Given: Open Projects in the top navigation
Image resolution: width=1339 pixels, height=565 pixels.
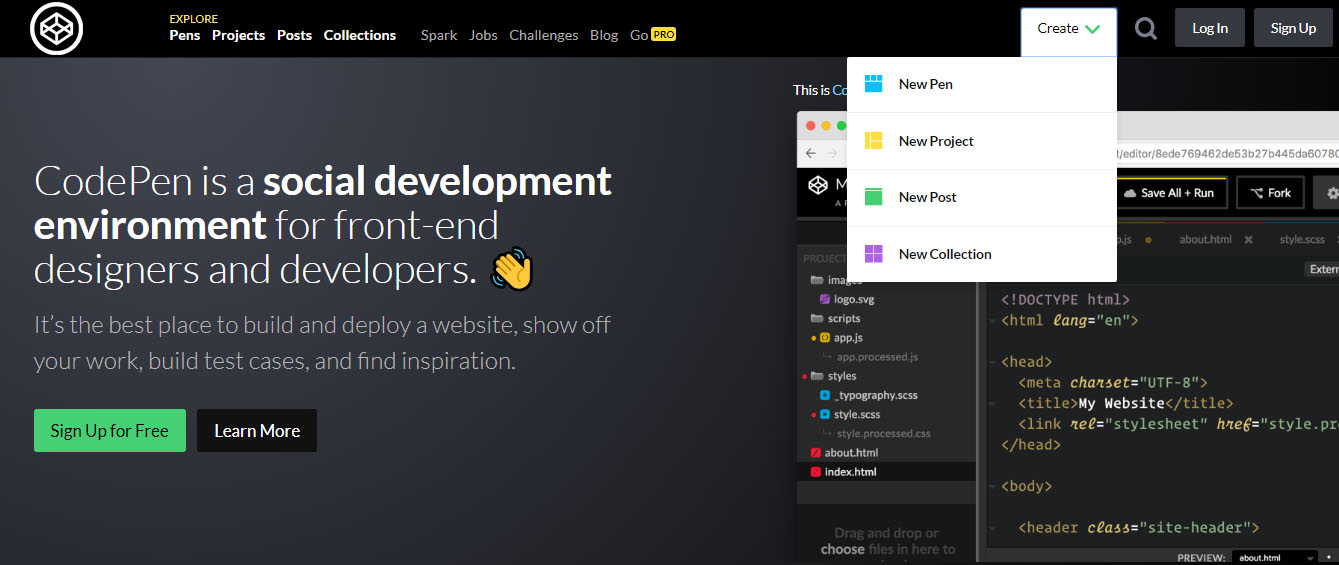Looking at the screenshot, I should click(238, 35).
